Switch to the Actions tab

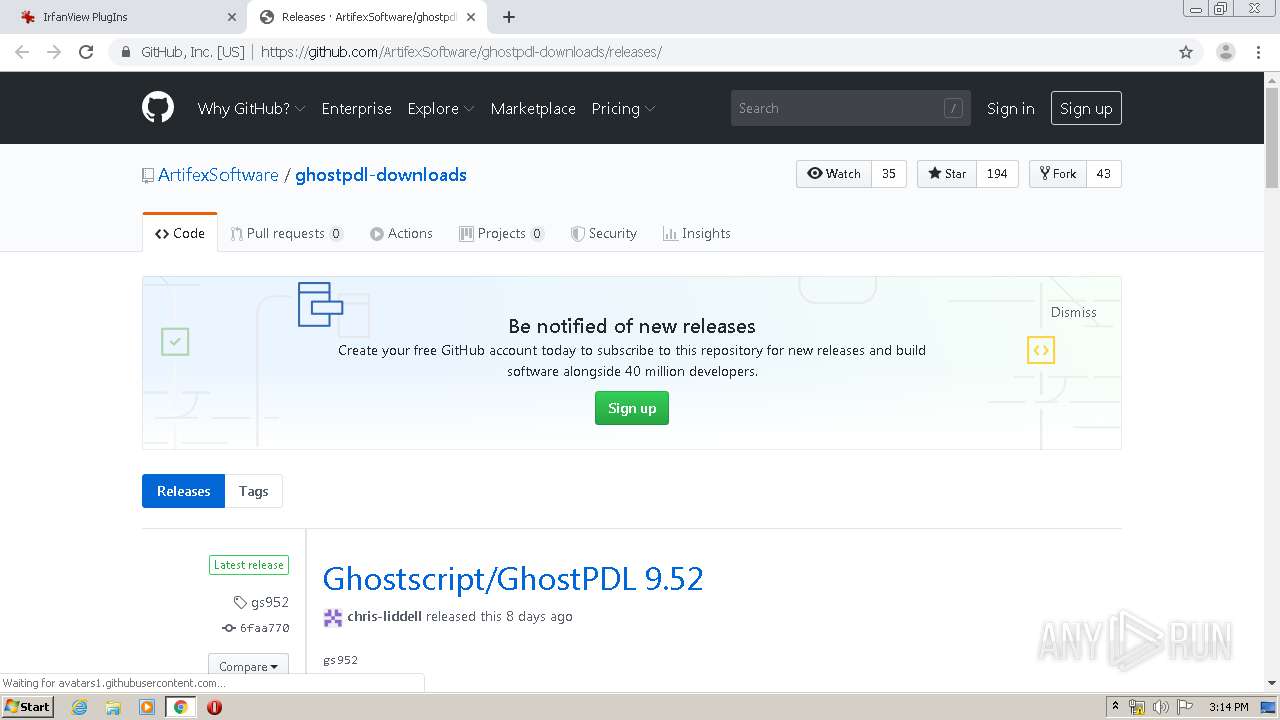coord(401,233)
